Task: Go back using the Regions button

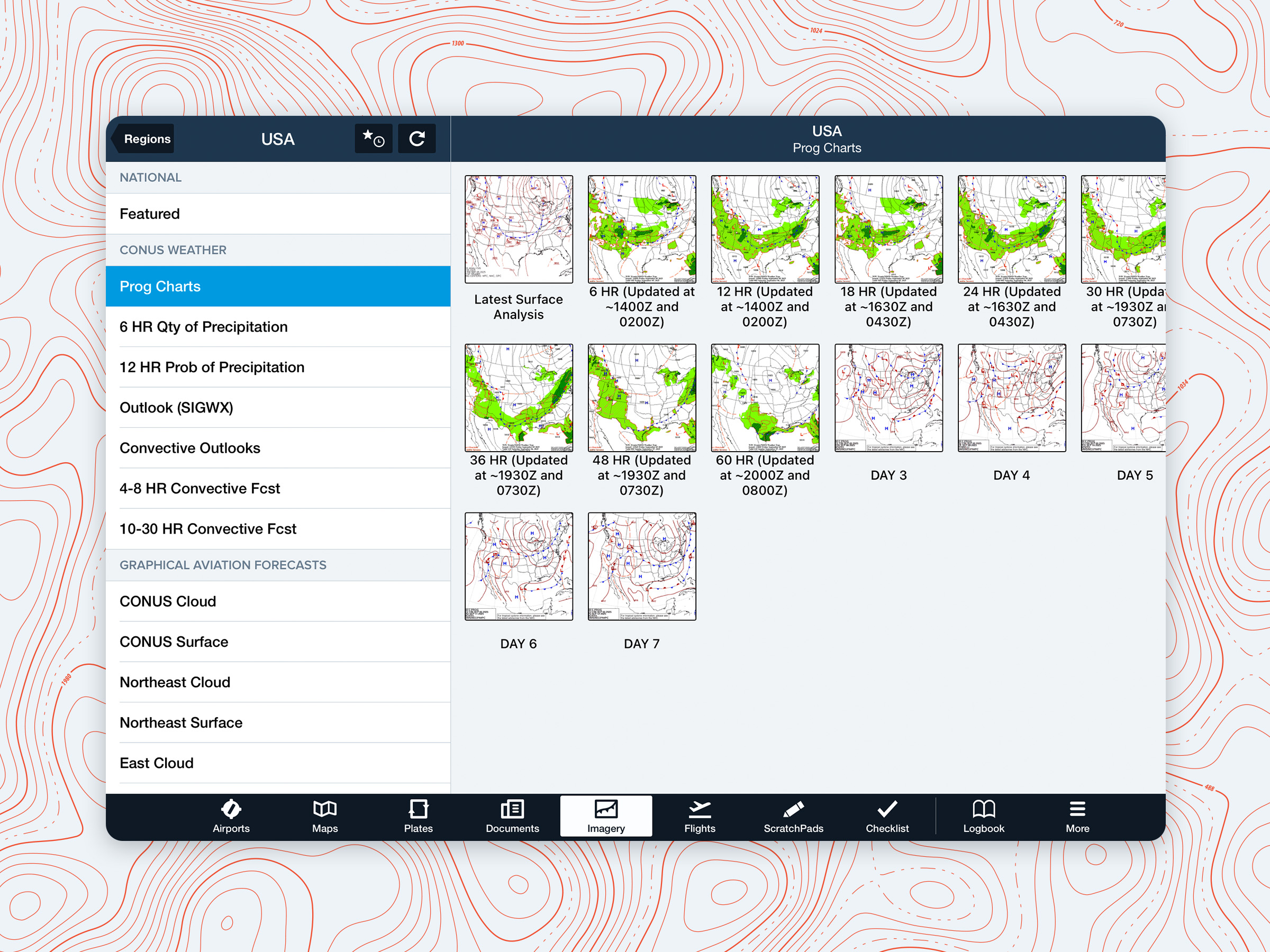Action: [x=143, y=138]
